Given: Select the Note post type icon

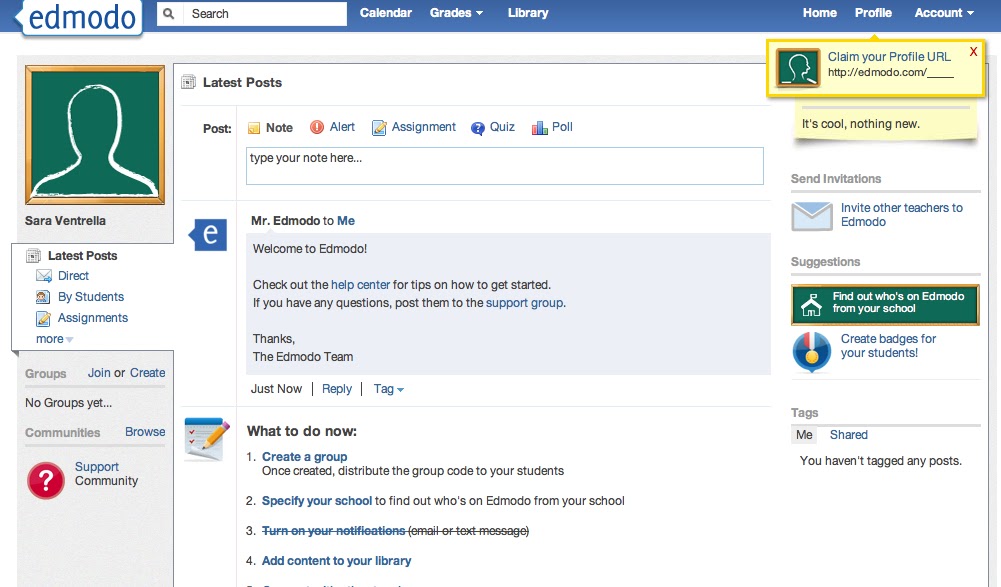Looking at the screenshot, I should tap(252, 127).
